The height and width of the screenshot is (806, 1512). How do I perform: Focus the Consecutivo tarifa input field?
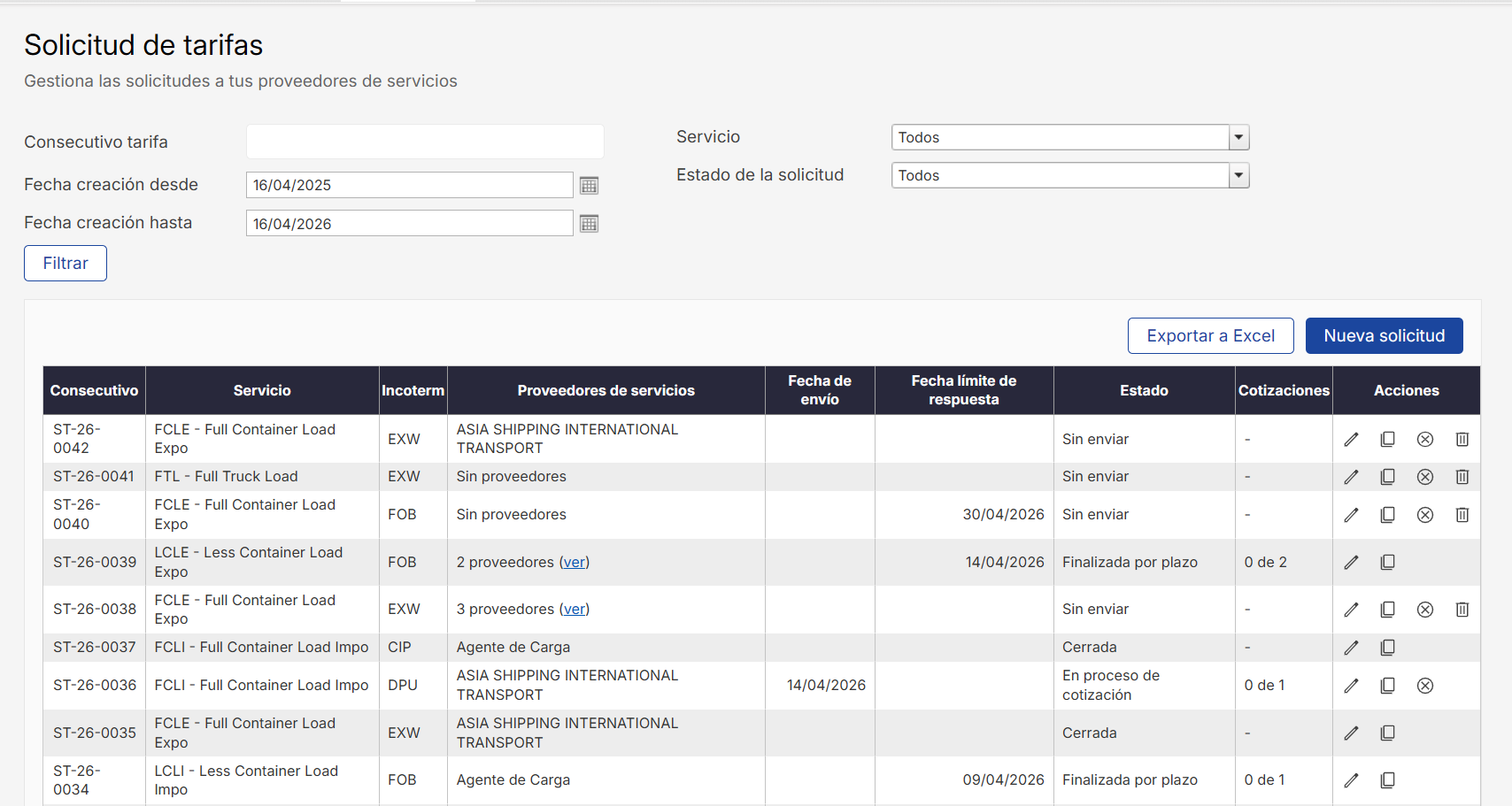(x=425, y=142)
